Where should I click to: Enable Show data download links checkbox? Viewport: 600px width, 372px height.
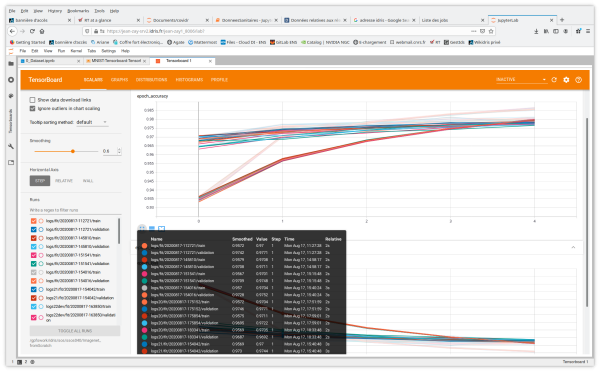(x=33, y=100)
